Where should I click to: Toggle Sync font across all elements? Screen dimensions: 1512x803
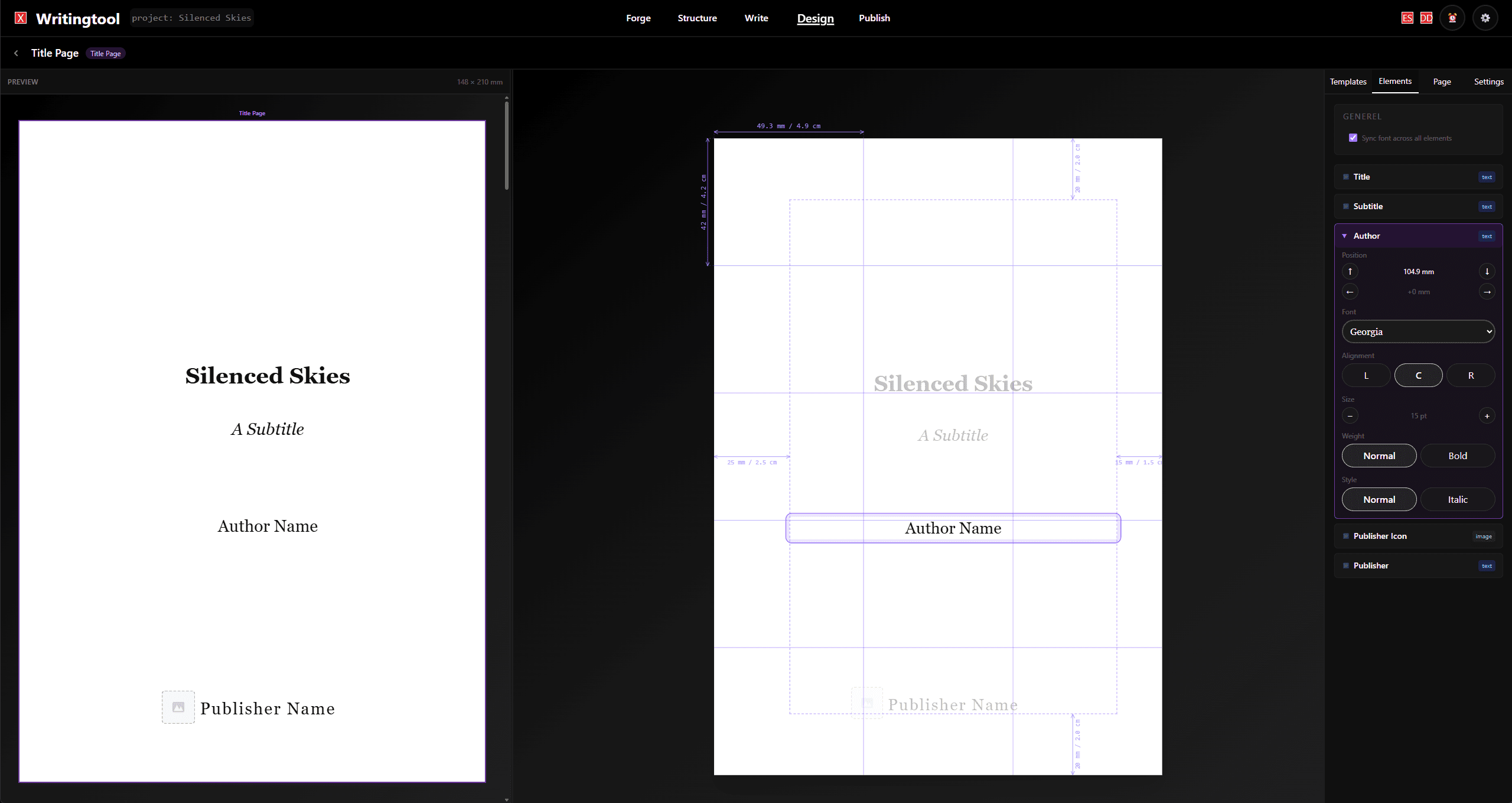[x=1353, y=138]
